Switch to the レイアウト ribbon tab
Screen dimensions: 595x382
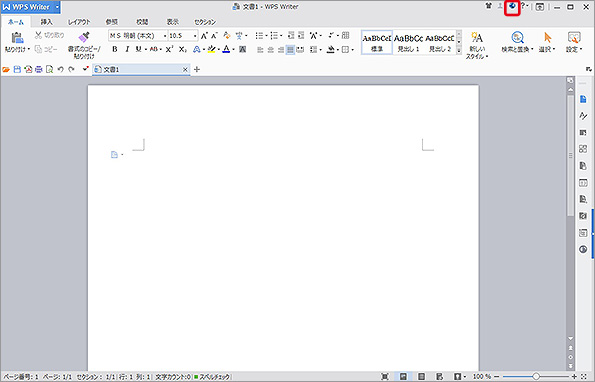coord(79,22)
